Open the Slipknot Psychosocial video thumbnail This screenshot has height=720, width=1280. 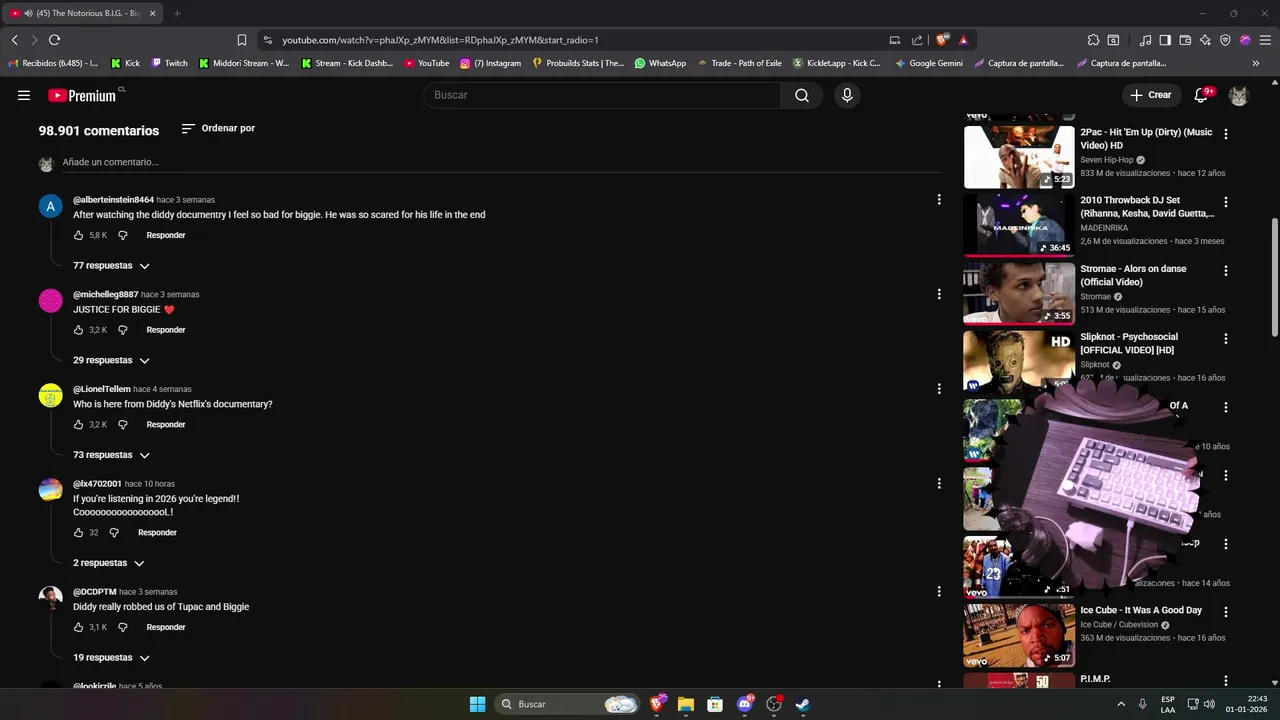click(1019, 361)
